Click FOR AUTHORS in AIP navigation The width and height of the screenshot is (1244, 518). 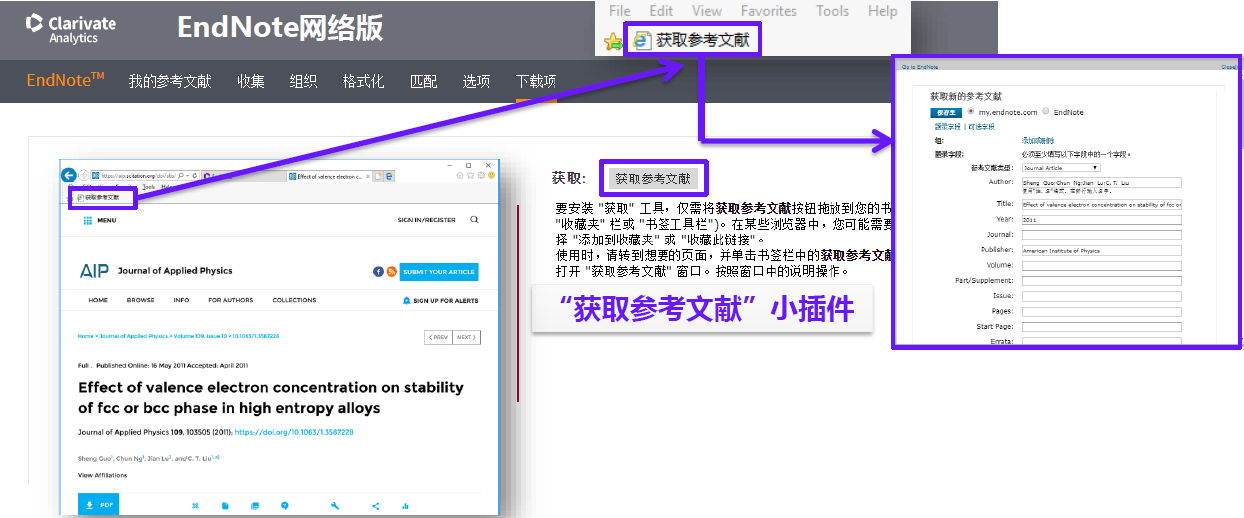point(231,300)
